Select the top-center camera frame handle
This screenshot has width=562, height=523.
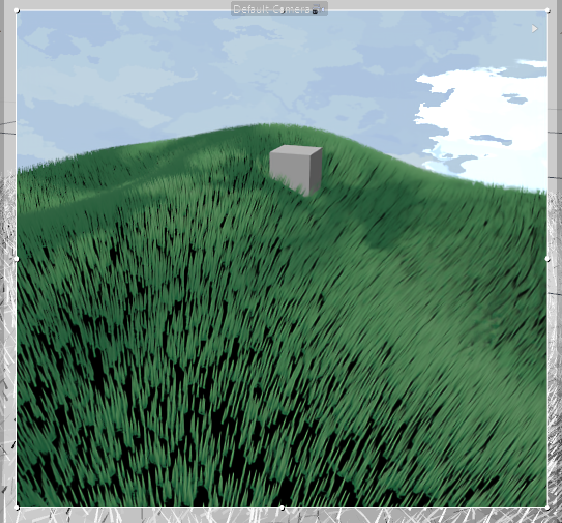tap(282, 11)
